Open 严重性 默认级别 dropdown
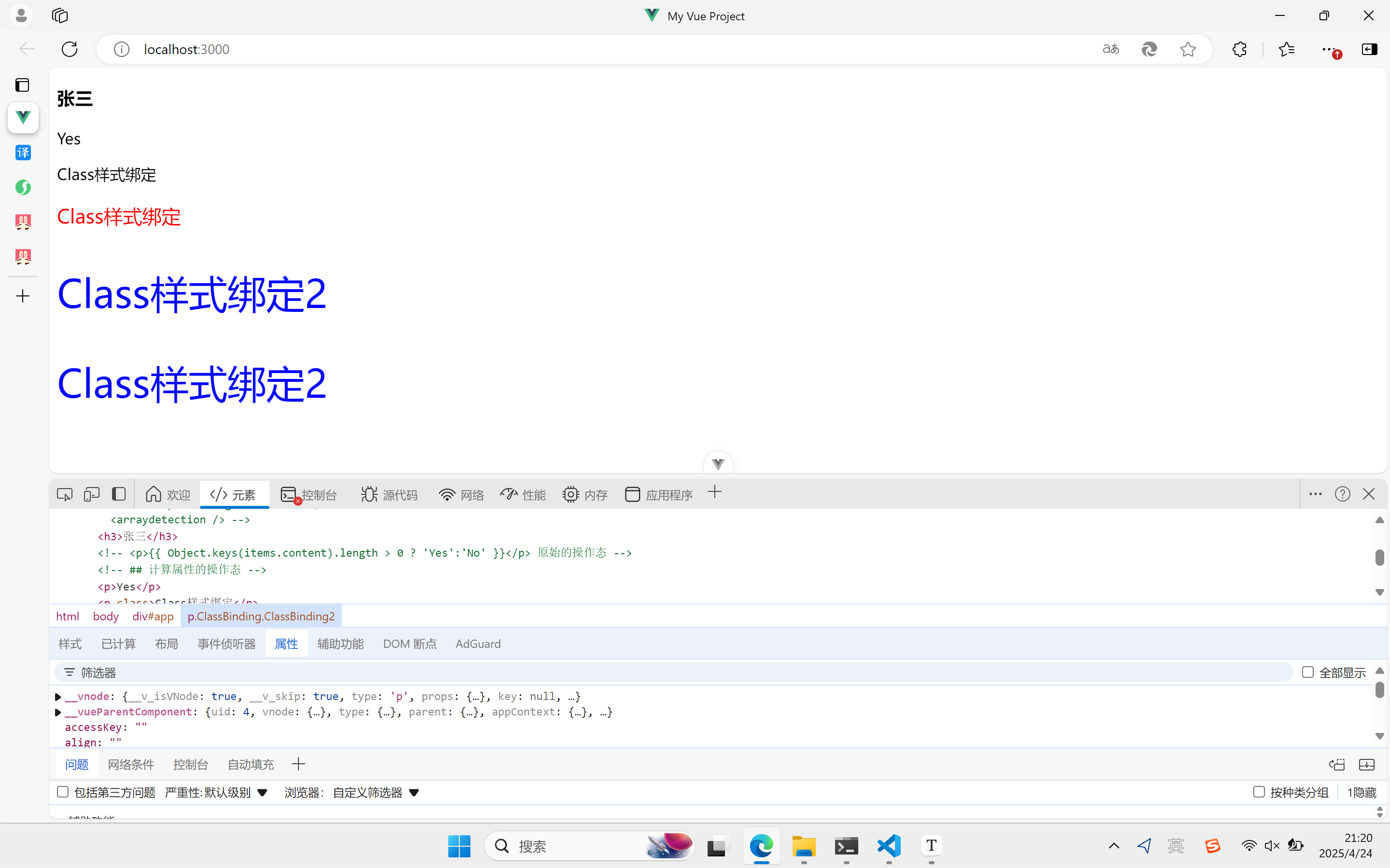The width and height of the screenshot is (1390, 868). pos(216,793)
